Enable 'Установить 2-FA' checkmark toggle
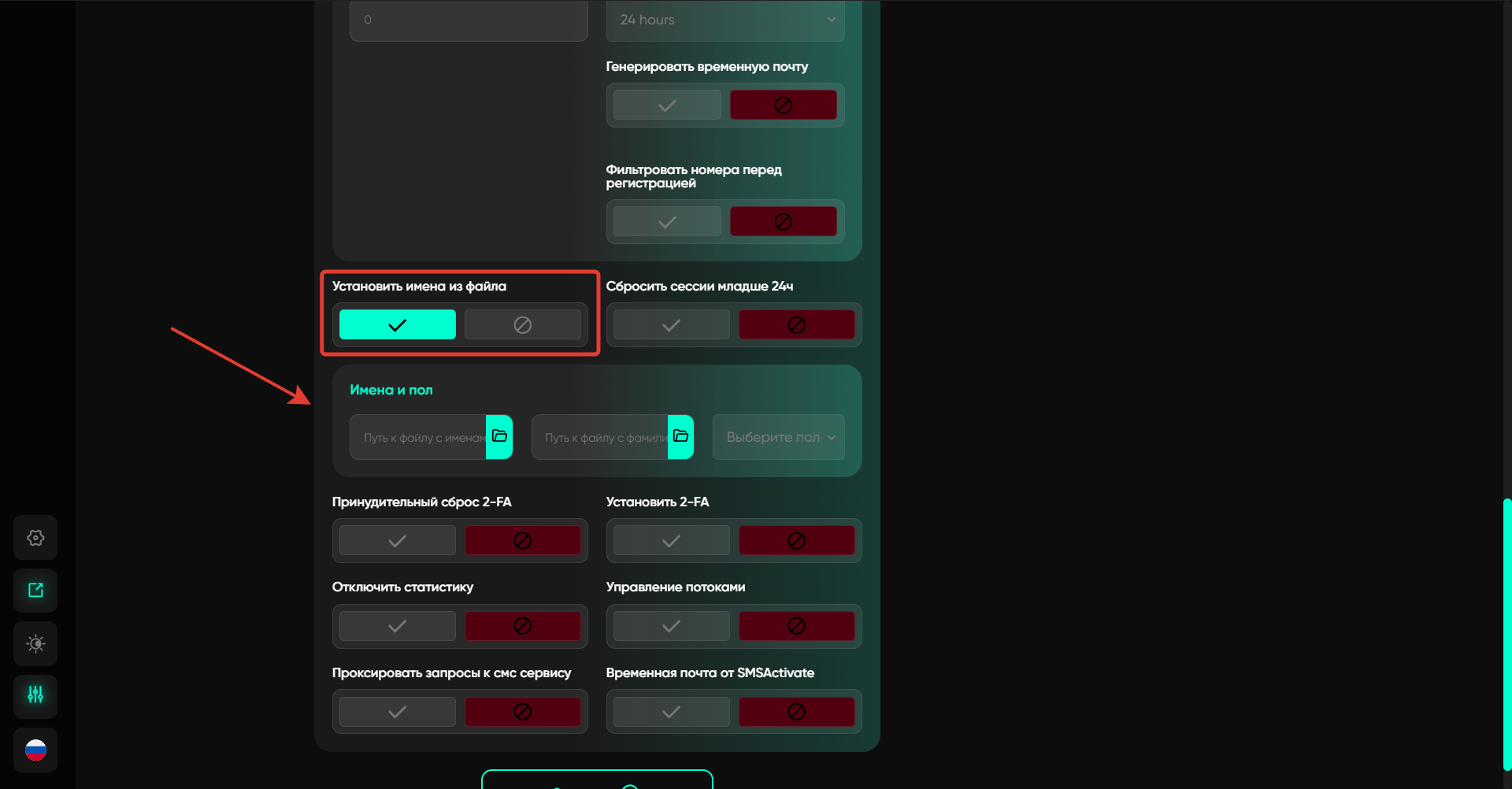 671,541
